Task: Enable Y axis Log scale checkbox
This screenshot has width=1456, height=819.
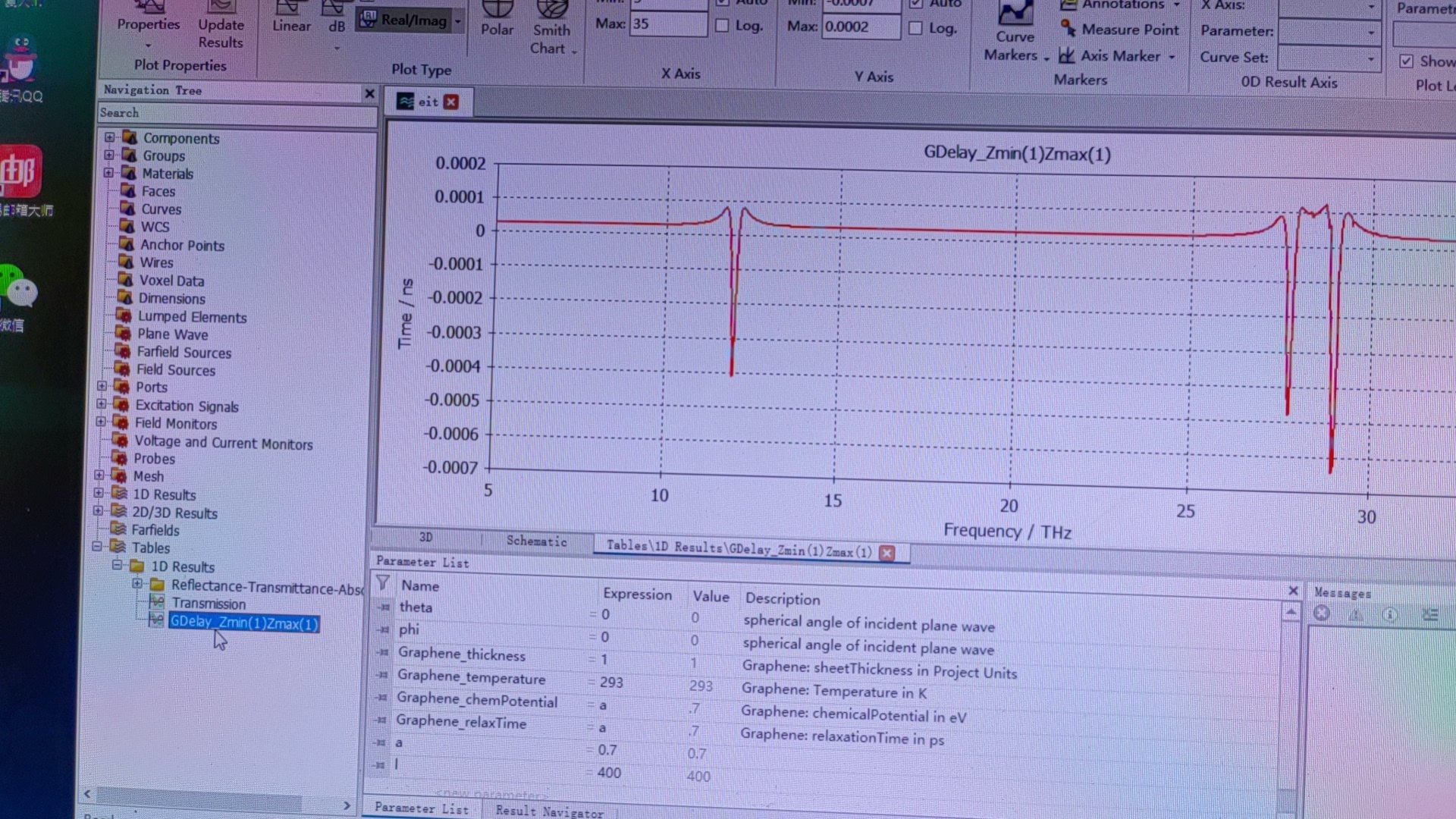Action: [x=915, y=28]
